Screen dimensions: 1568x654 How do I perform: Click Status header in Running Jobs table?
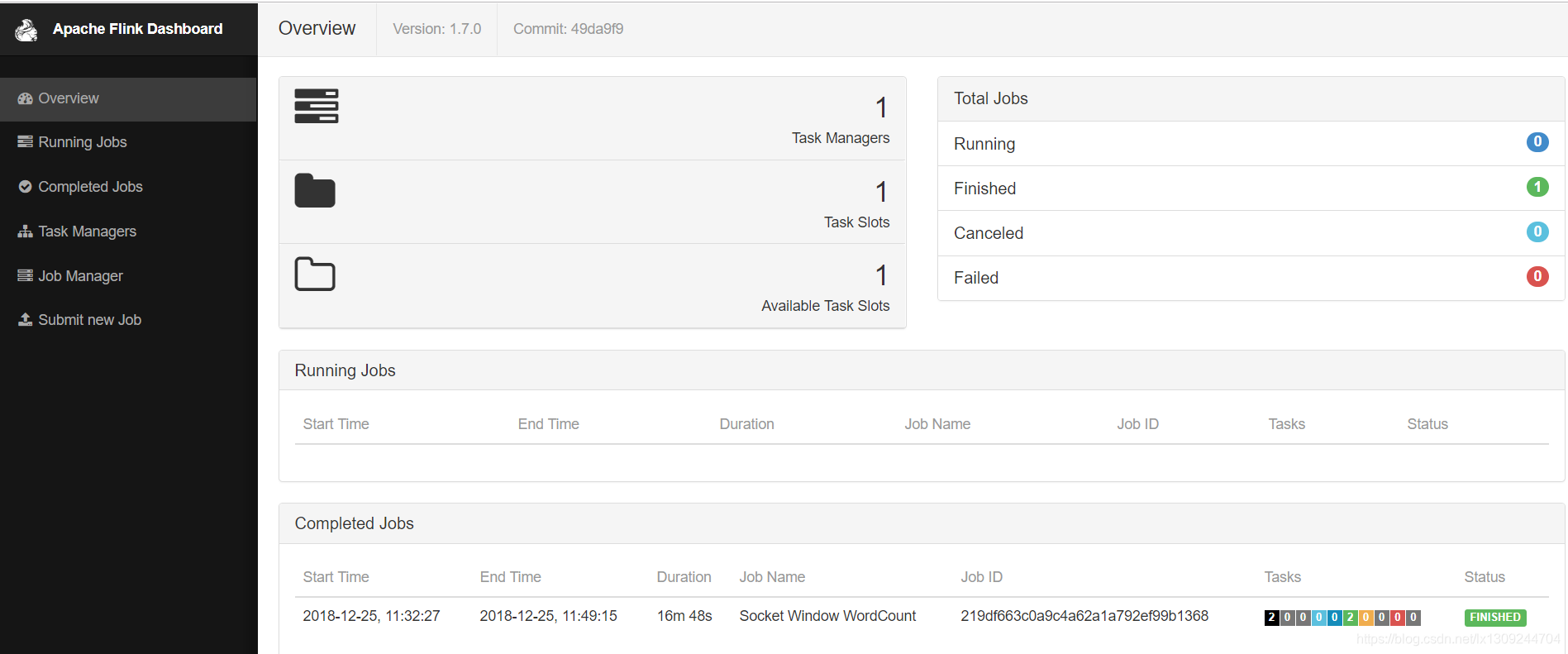[1427, 424]
